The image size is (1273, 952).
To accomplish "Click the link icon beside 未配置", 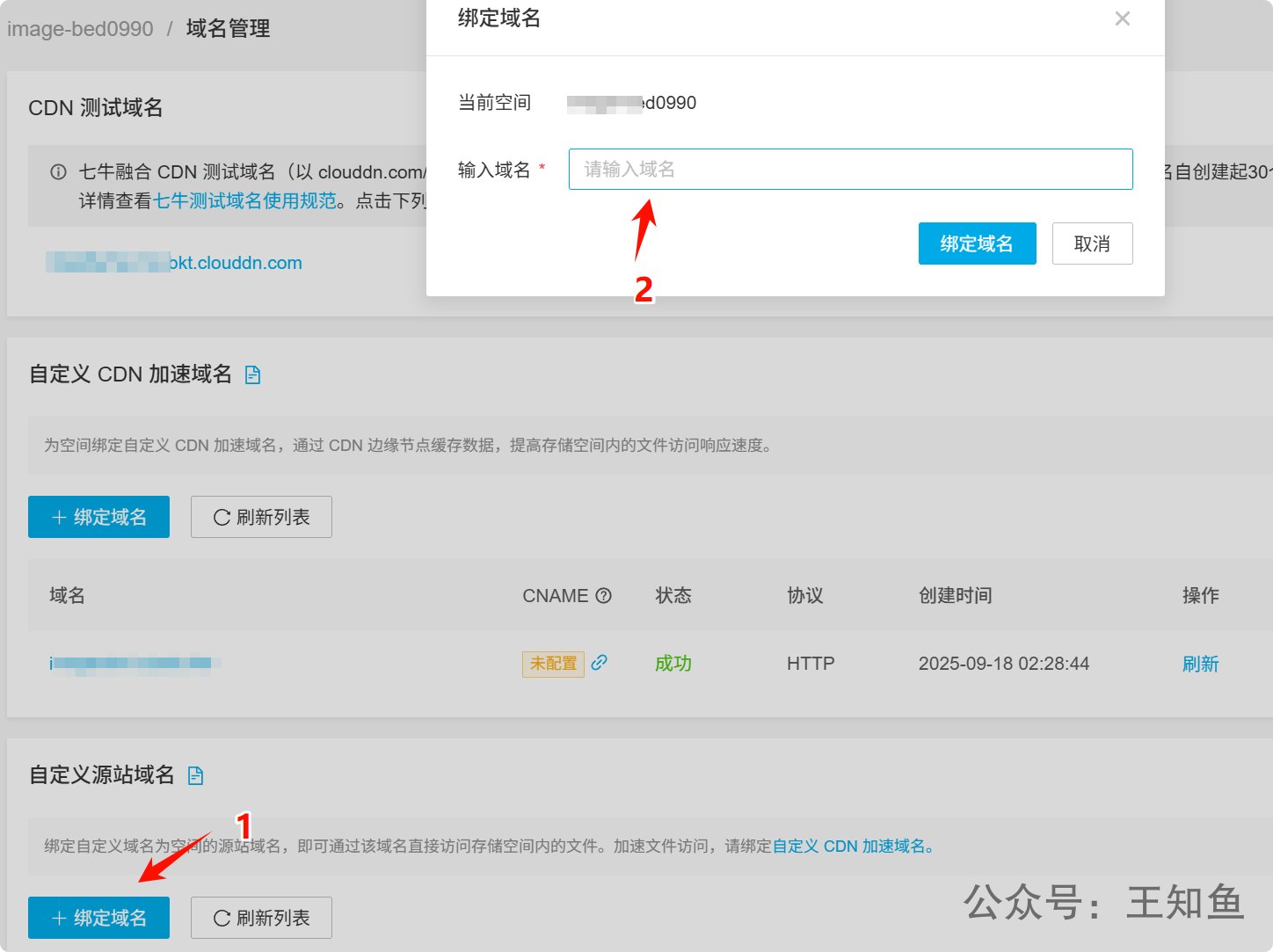I will coord(600,663).
